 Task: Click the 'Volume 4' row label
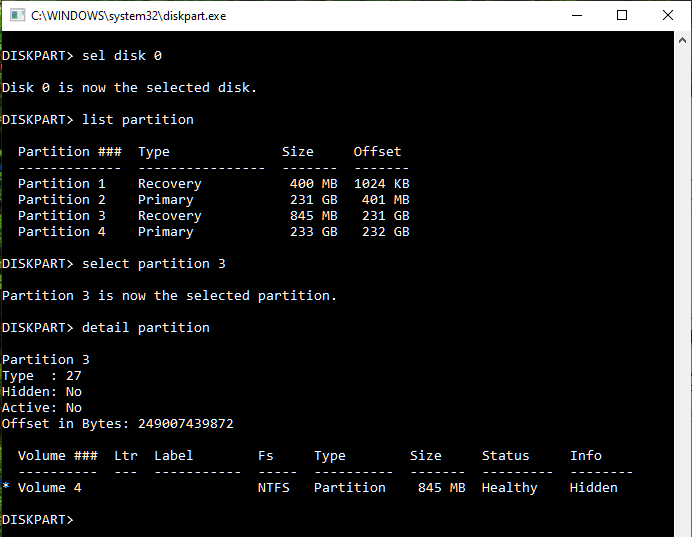pyautogui.click(x=50, y=488)
